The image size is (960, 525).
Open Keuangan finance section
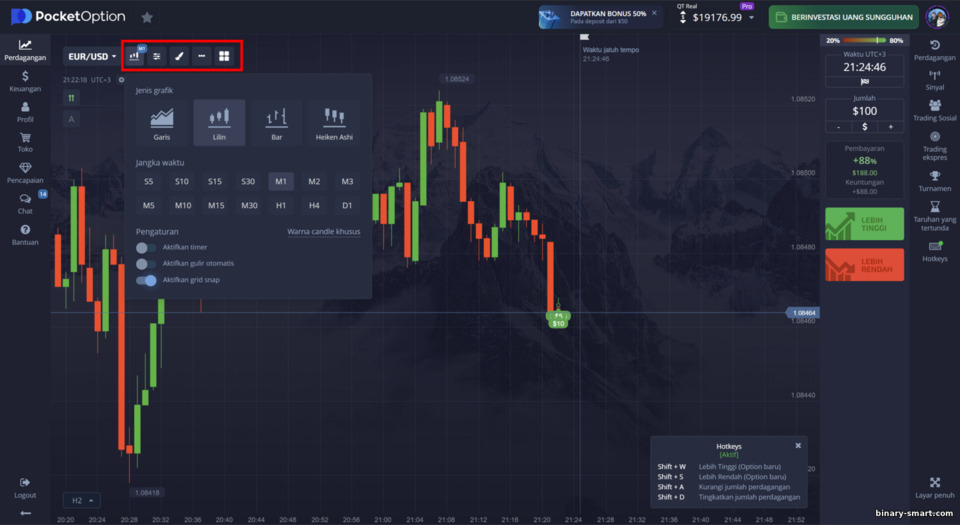[x=25, y=81]
